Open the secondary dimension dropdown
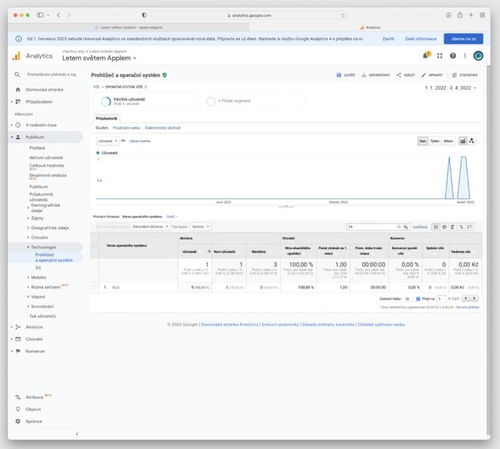 tap(150, 227)
